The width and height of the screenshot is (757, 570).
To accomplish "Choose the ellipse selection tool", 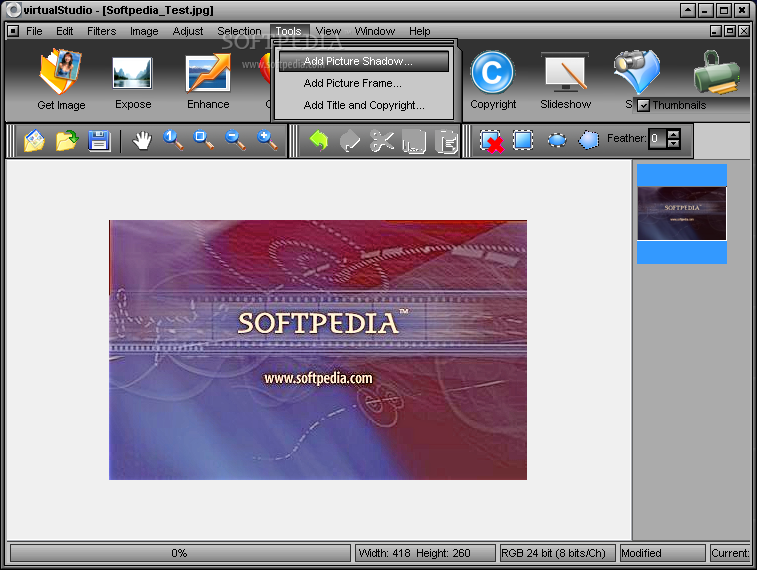I will [557, 140].
